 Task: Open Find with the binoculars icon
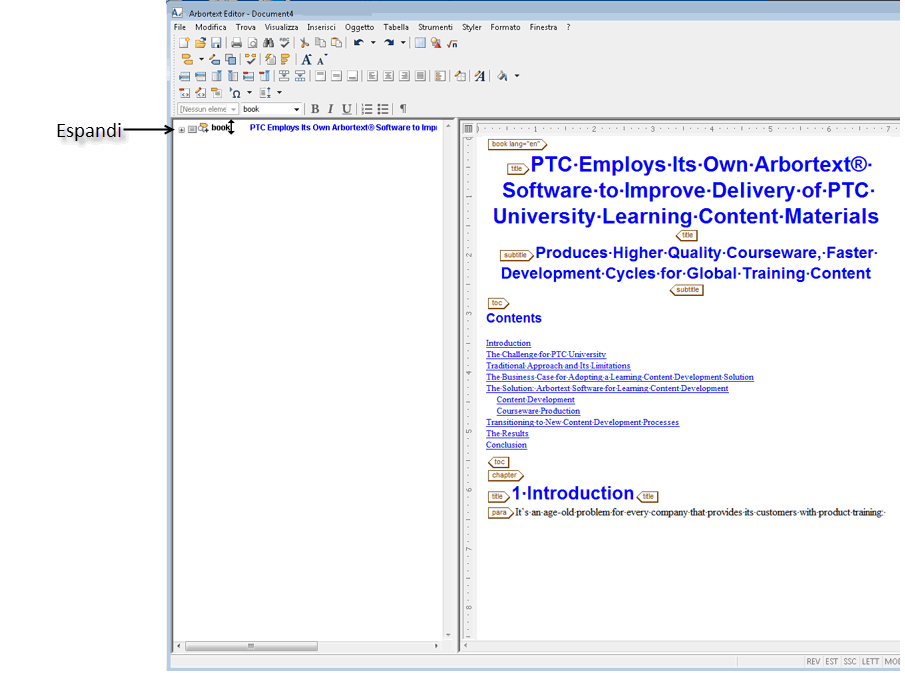click(x=268, y=43)
